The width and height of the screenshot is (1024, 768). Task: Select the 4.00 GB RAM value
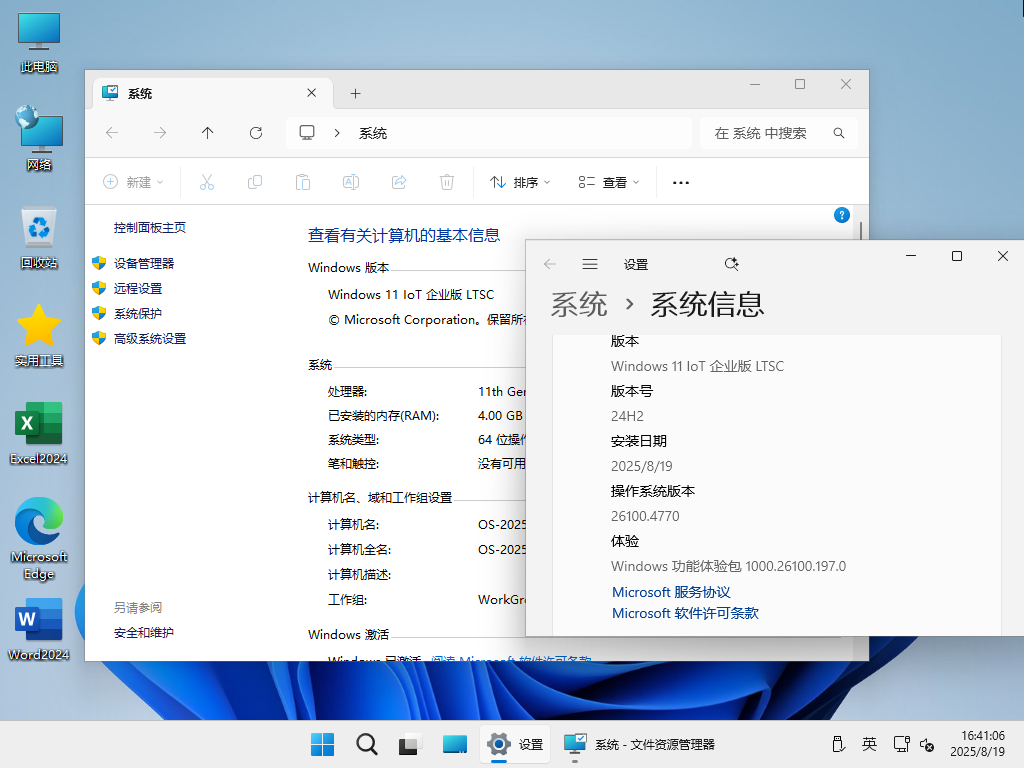(x=500, y=415)
